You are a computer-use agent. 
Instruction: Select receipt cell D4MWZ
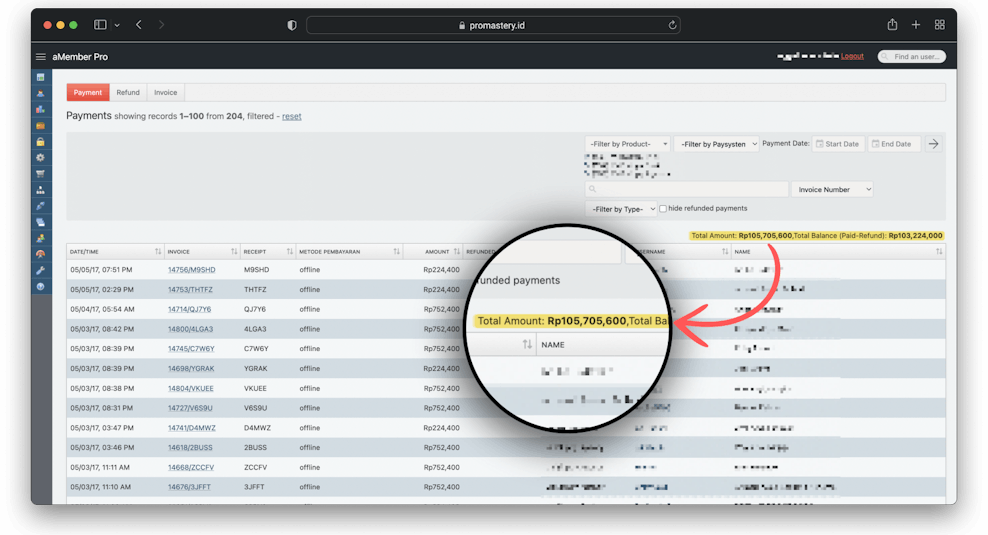(257, 428)
